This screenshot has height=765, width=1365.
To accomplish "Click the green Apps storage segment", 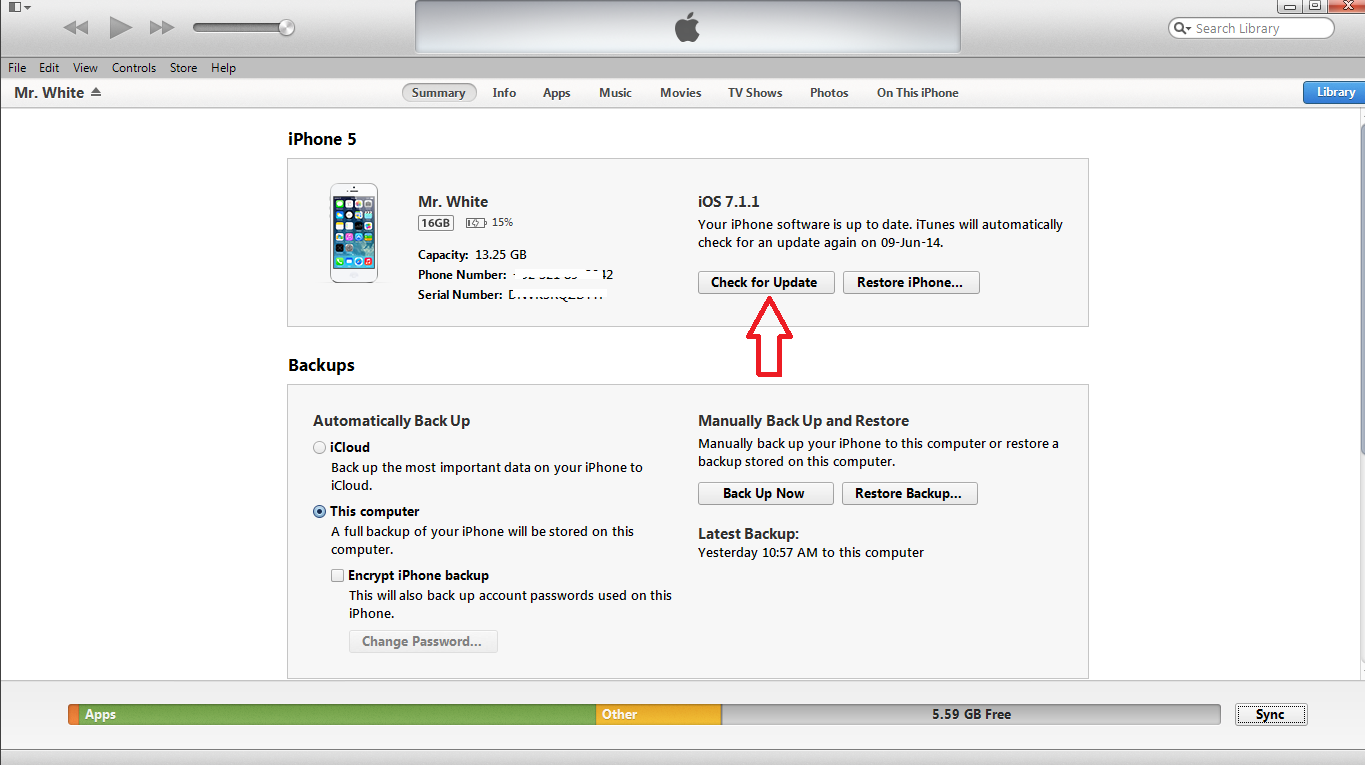I will click(x=337, y=715).
